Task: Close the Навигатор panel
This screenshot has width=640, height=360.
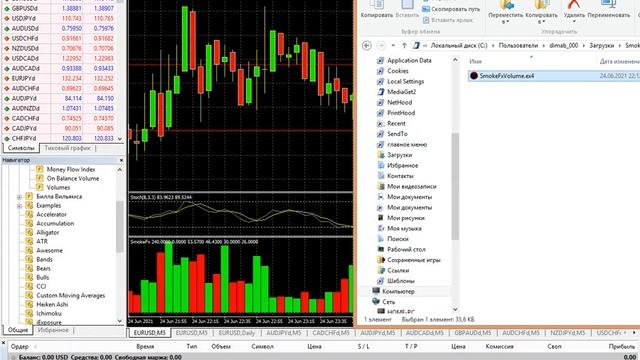Action: coord(121,160)
